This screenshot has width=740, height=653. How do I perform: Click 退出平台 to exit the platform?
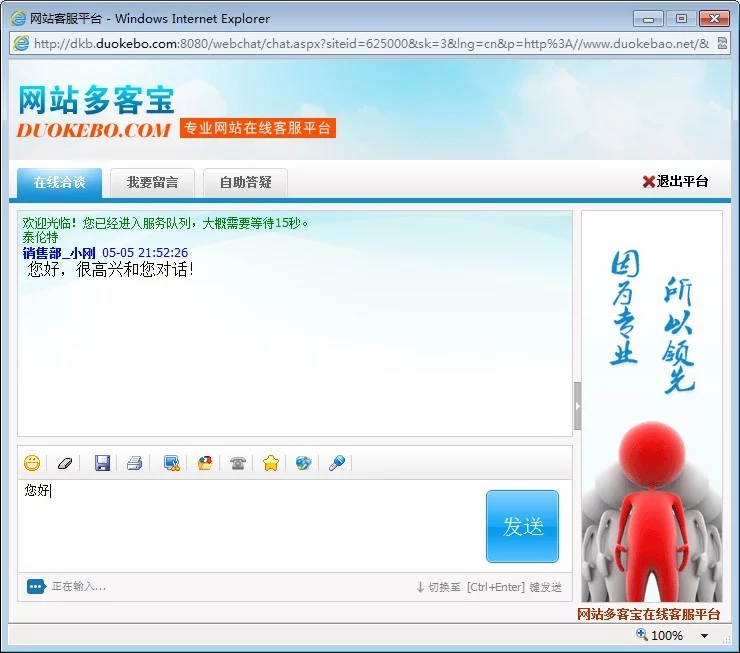pos(675,181)
